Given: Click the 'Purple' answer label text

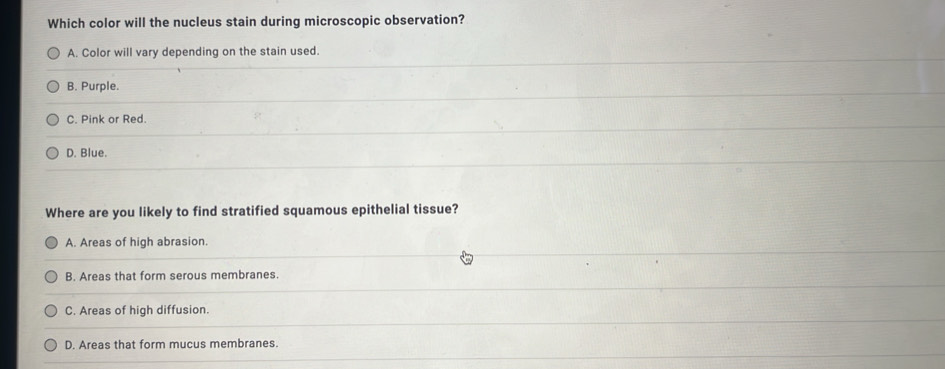Looking at the screenshot, I should [100, 86].
